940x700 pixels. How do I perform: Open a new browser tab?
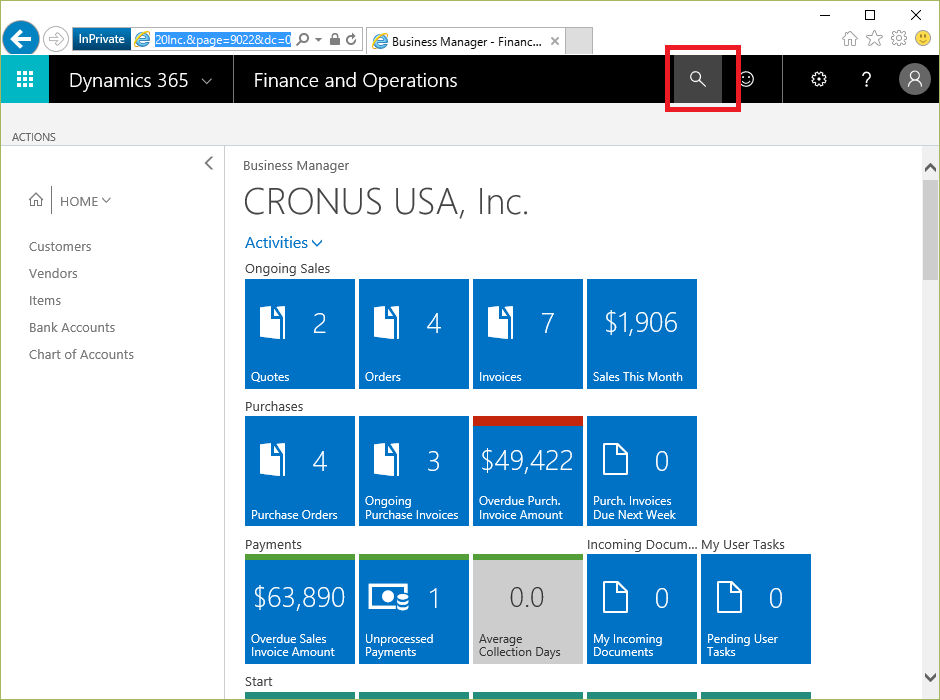pos(579,41)
